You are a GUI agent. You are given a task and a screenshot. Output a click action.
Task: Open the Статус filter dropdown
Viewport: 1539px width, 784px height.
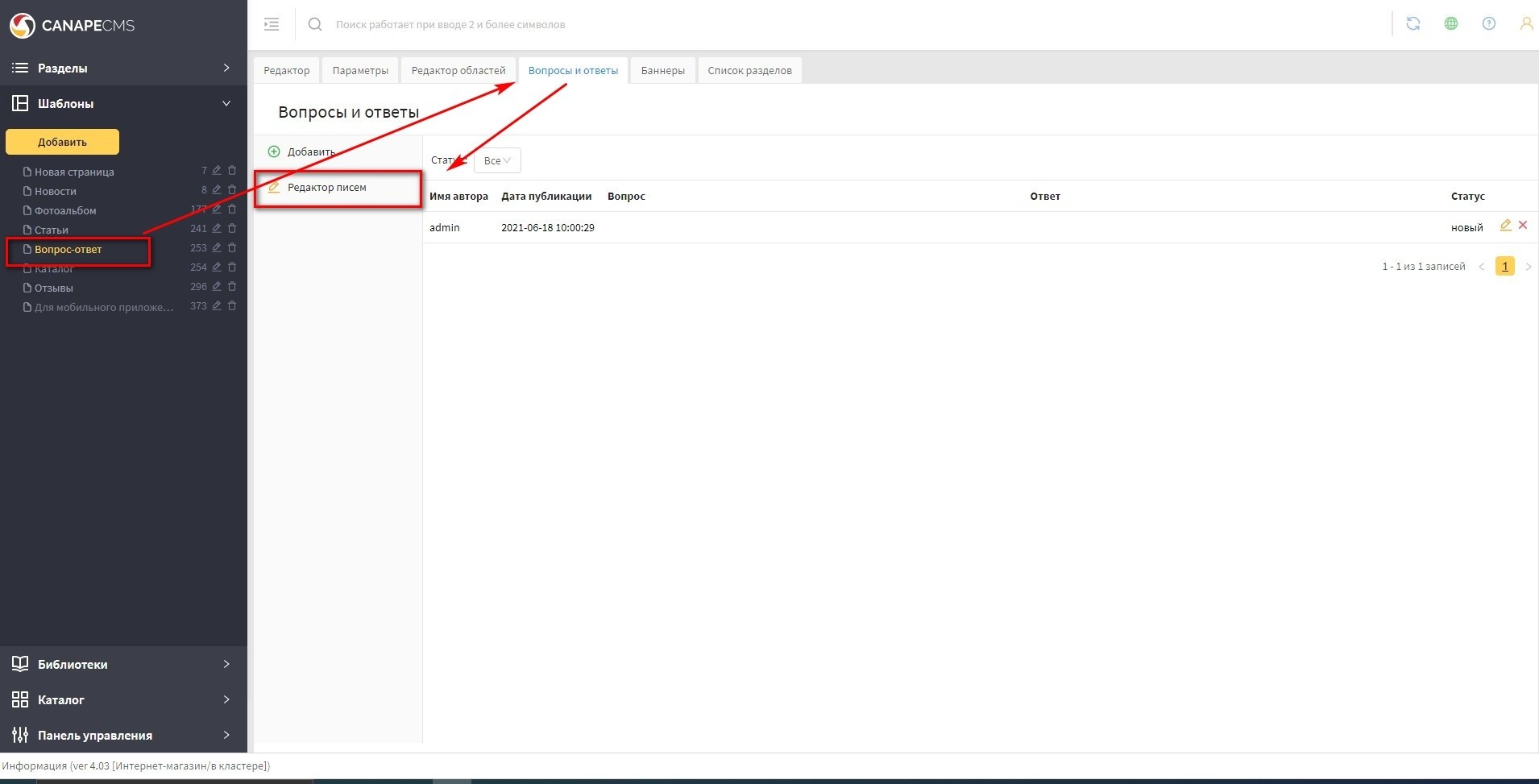point(497,160)
